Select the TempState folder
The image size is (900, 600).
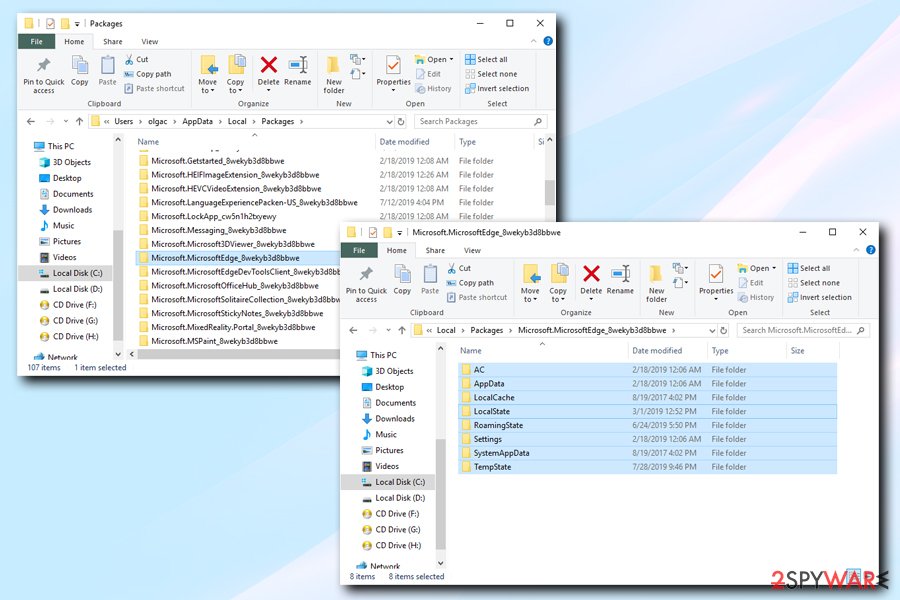(x=647, y=467)
